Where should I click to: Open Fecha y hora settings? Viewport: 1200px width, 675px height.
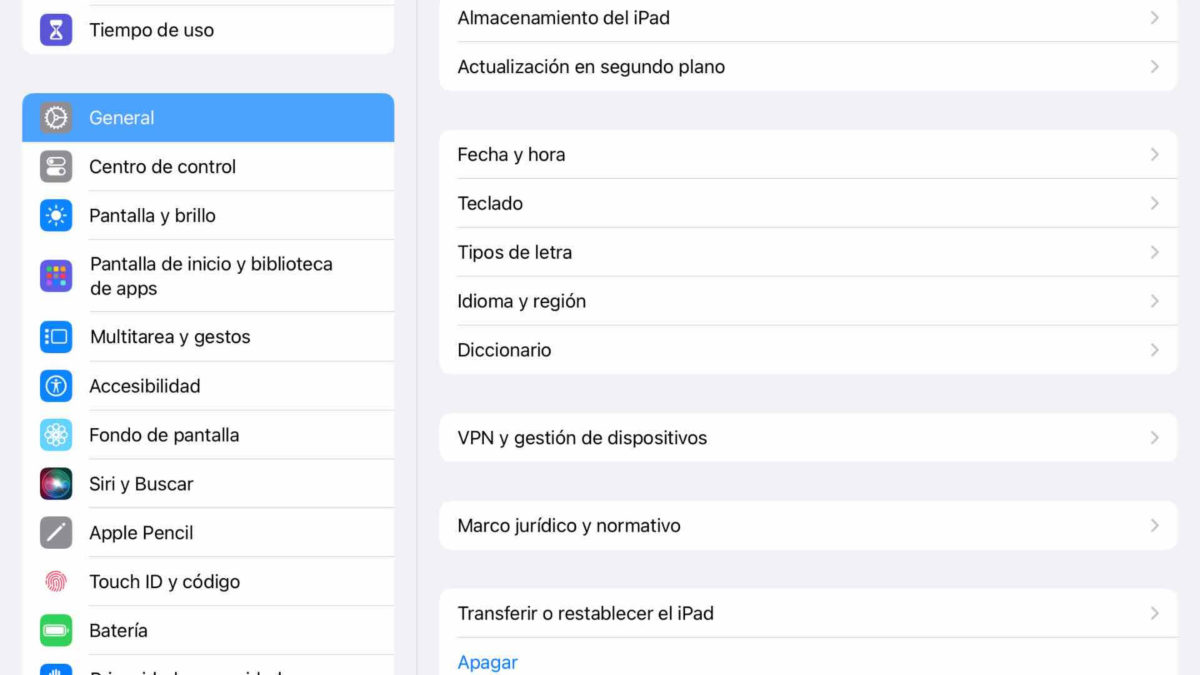tap(808, 155)
